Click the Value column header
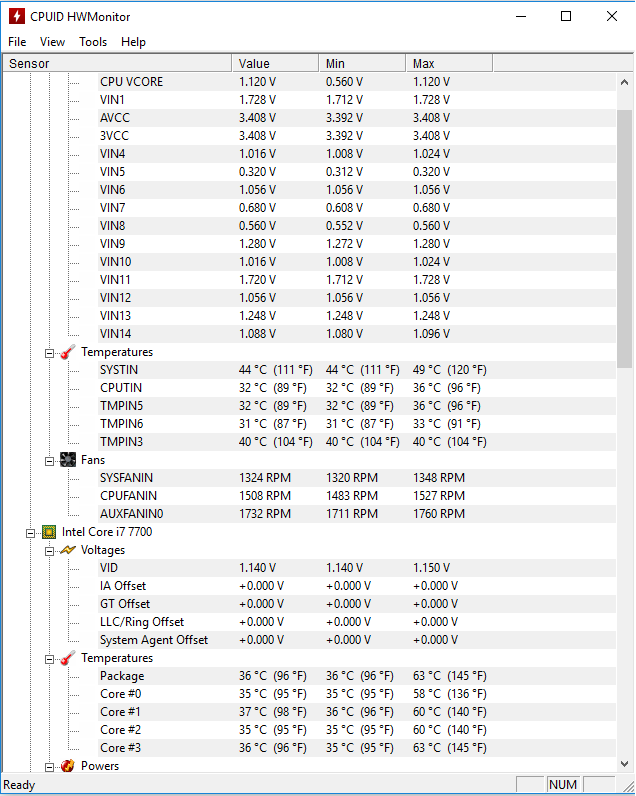The width and height of the screenshot is (636, 796). click(275, 63)
